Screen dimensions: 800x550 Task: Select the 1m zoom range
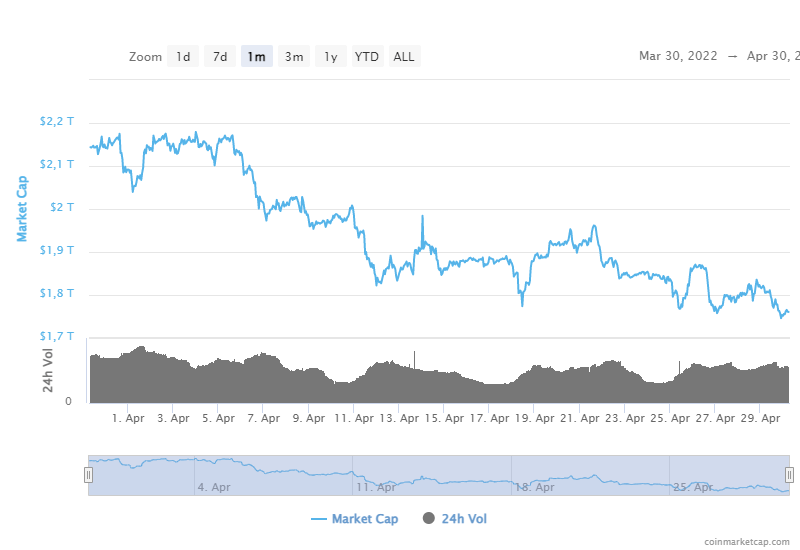(x=257, y=57)
